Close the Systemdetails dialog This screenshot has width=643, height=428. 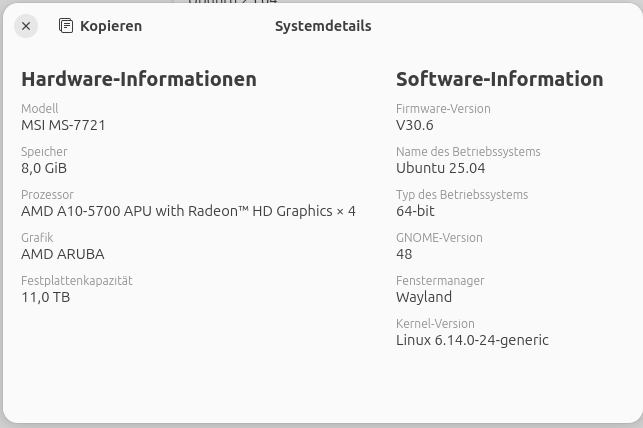[x=26, y=26]
